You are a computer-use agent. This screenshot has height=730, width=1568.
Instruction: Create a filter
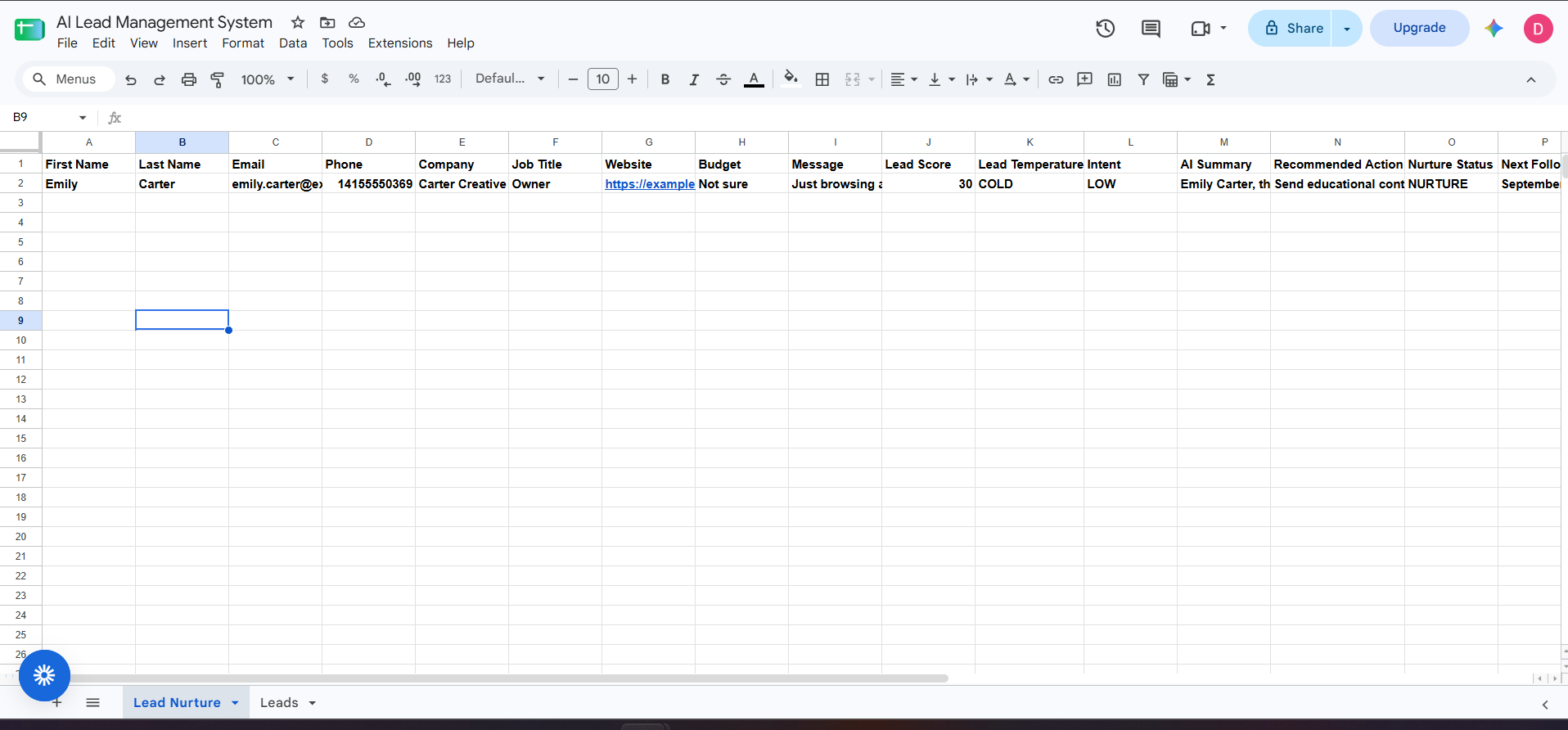(x=1144, y=79)
